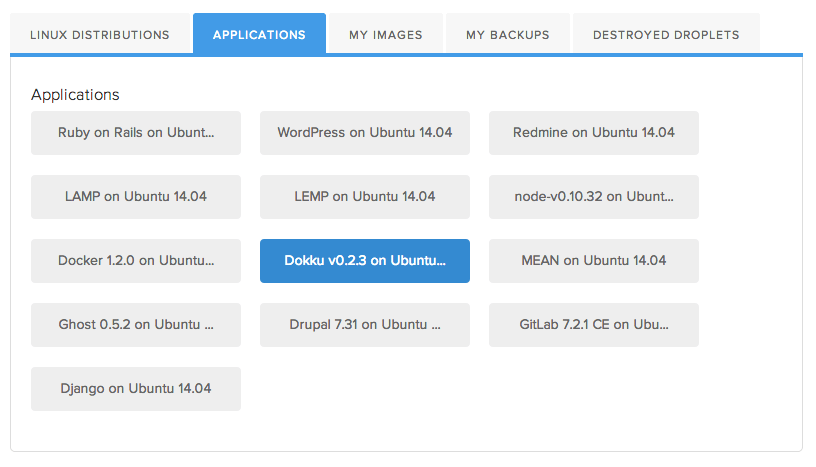Choose the Ruby on Rails image
This screenshot has width=816, height=467.
coord(136,132)
